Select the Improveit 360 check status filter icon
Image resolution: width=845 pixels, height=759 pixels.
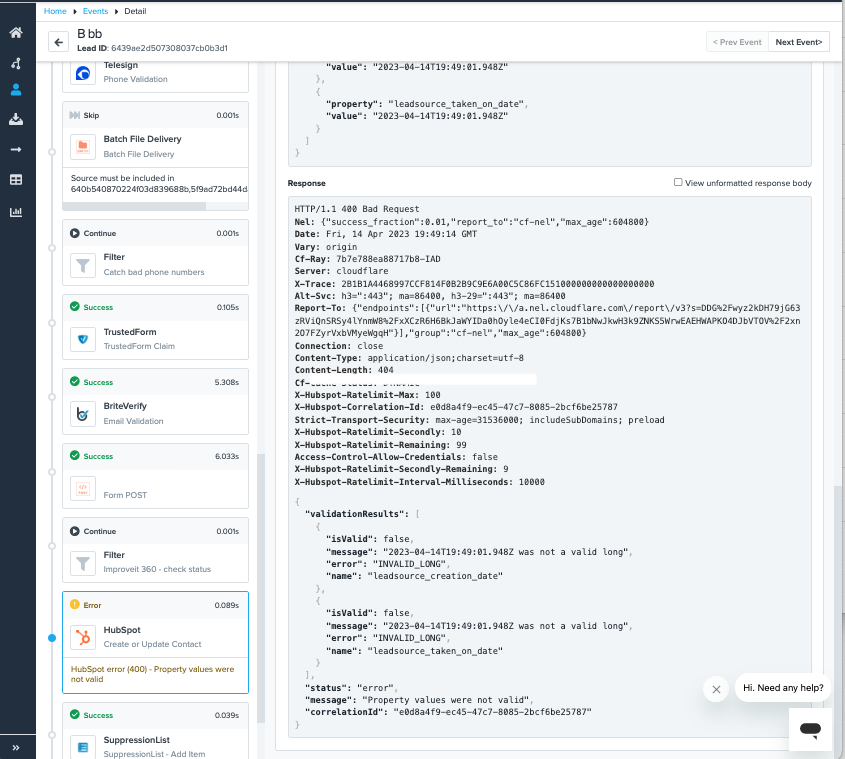point(83,563)
